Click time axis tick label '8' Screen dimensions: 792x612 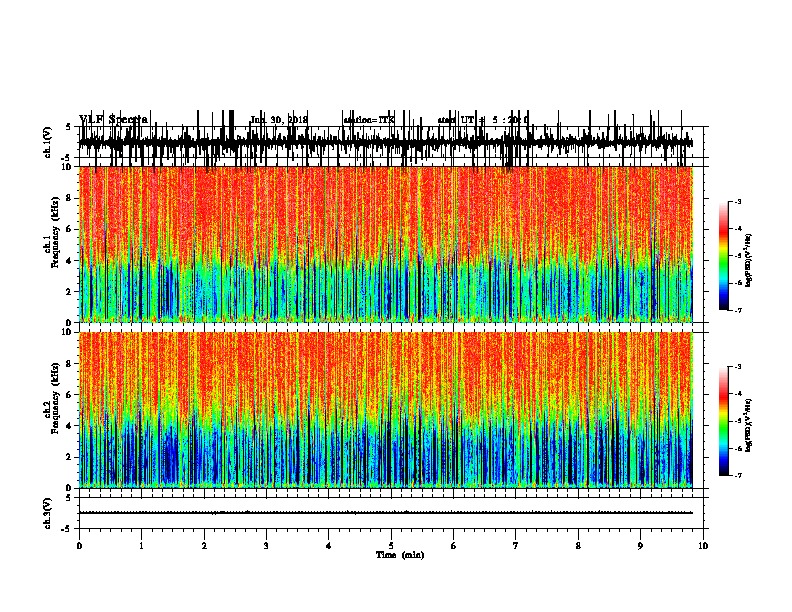point(578,545)
